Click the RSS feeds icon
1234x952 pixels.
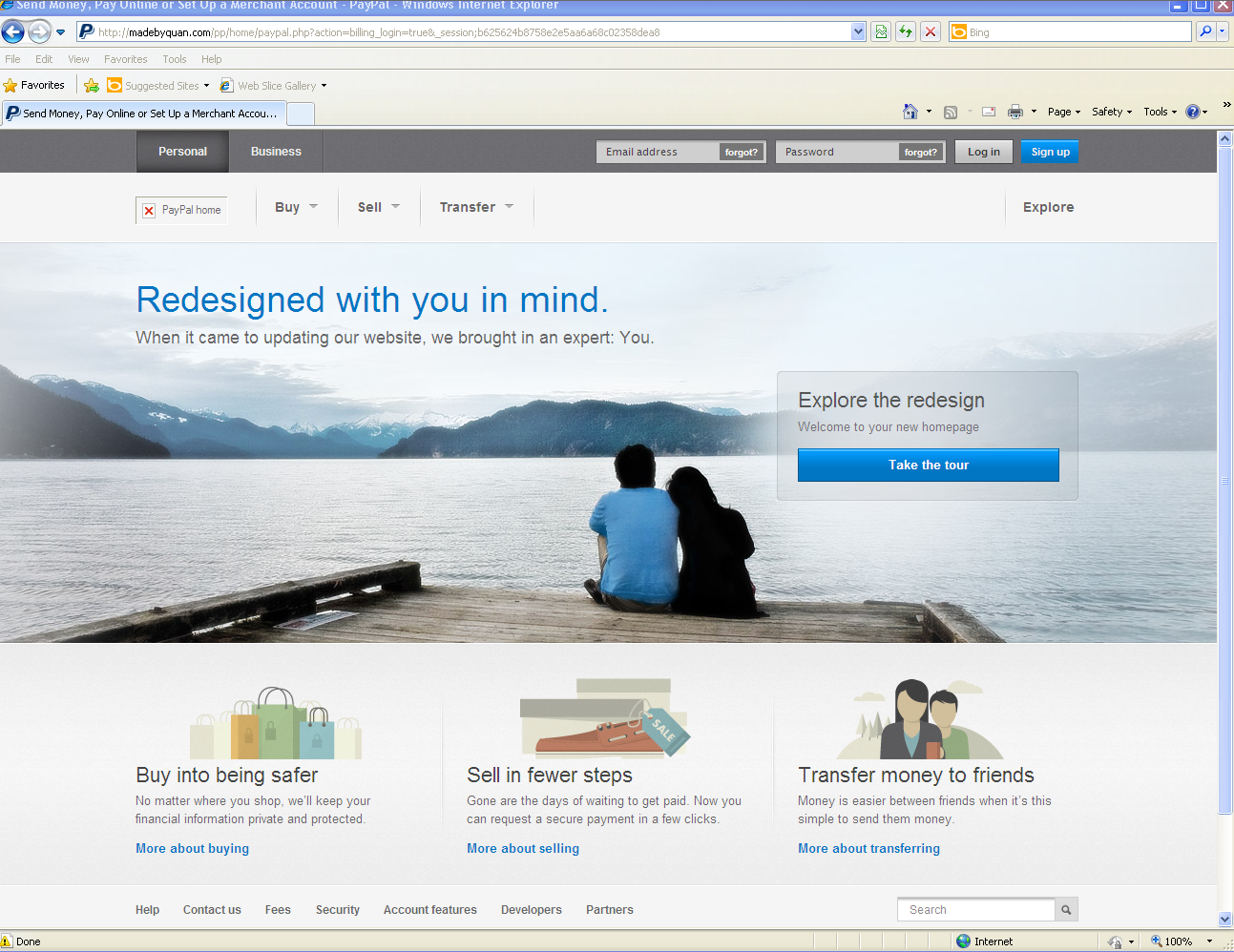coord(951,112)
